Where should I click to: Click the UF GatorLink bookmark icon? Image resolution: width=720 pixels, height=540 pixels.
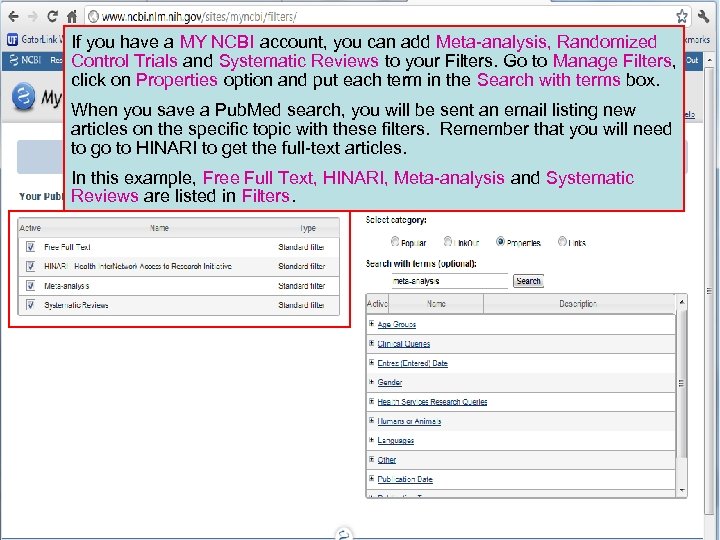[12, 40]
